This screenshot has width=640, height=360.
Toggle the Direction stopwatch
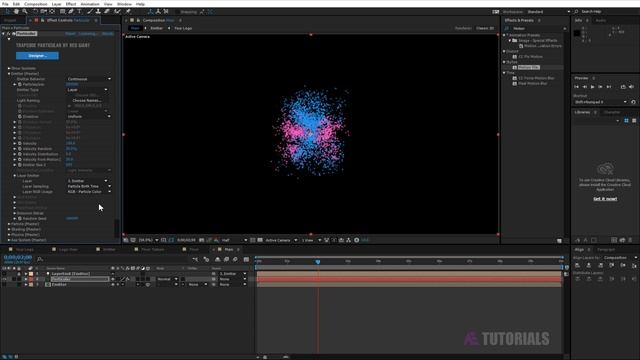pos(20,116)
